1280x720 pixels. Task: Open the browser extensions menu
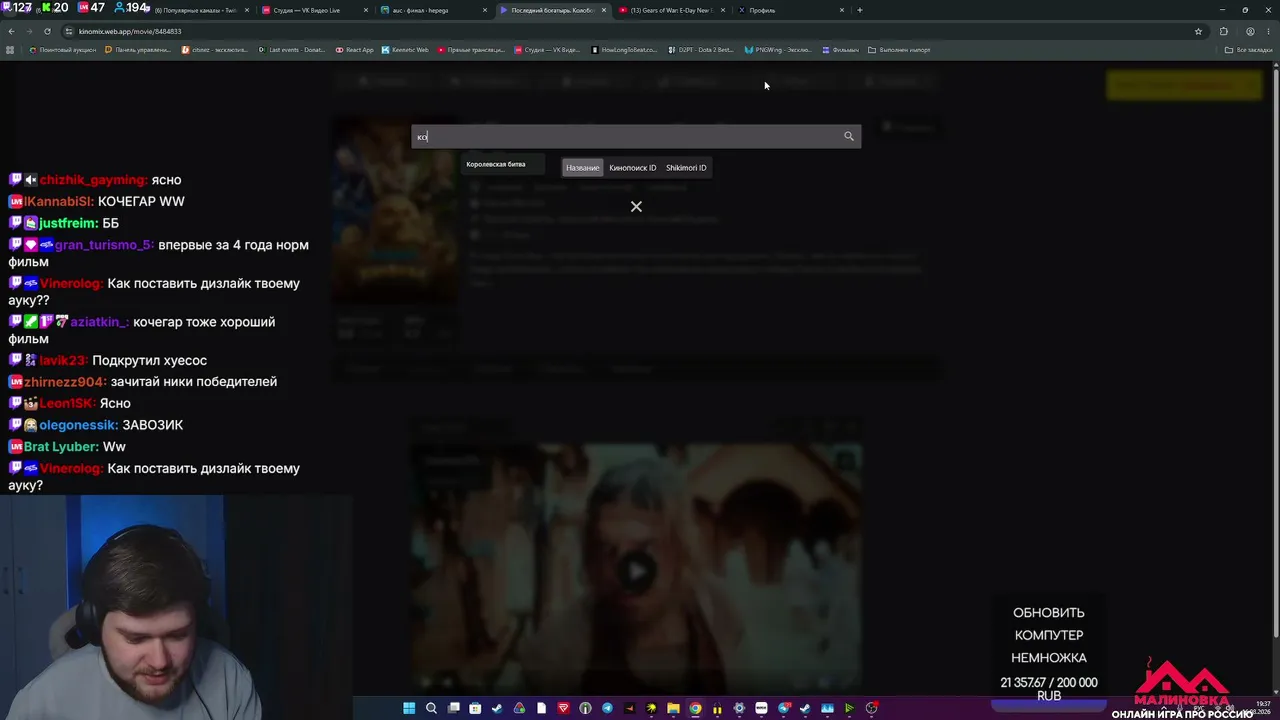tap(1224, 31)
